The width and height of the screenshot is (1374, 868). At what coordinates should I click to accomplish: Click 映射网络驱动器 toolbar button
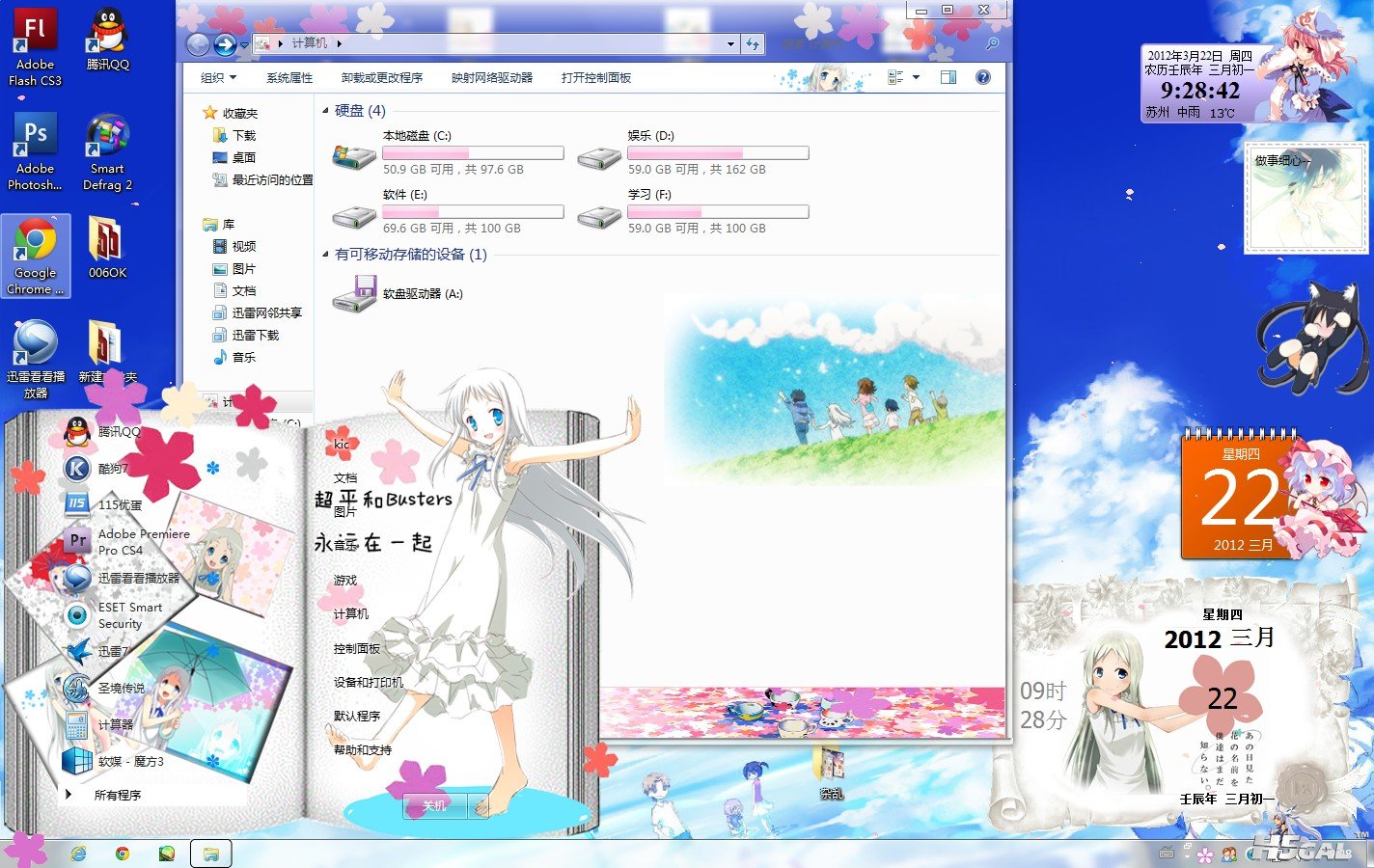coord(492,78)
